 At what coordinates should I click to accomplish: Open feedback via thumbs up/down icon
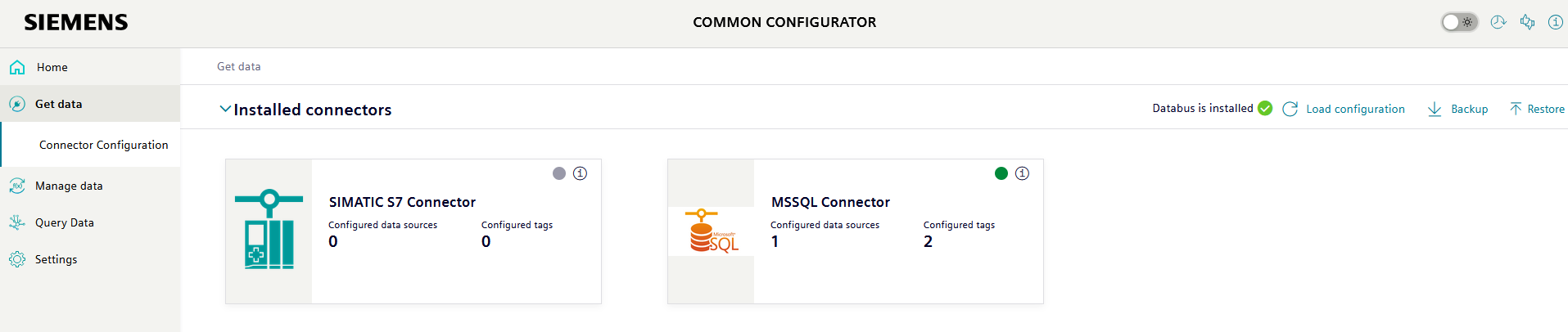1527,22
